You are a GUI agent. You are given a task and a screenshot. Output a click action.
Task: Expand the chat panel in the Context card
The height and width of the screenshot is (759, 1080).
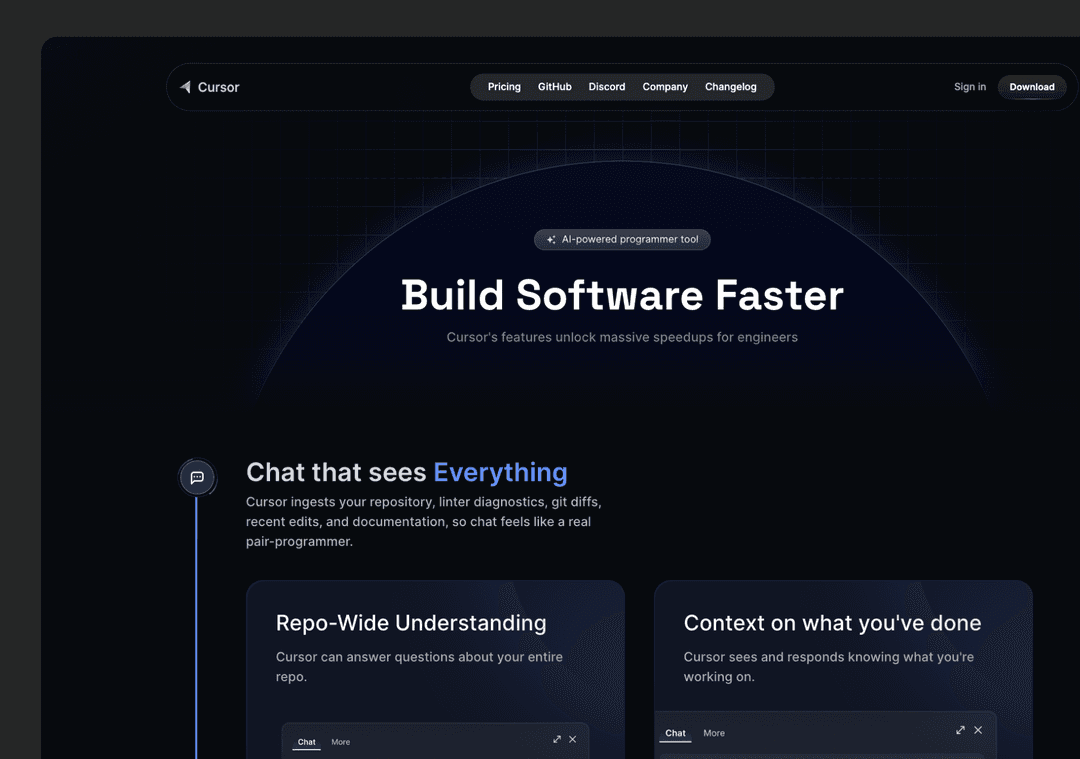click(961, 731)
